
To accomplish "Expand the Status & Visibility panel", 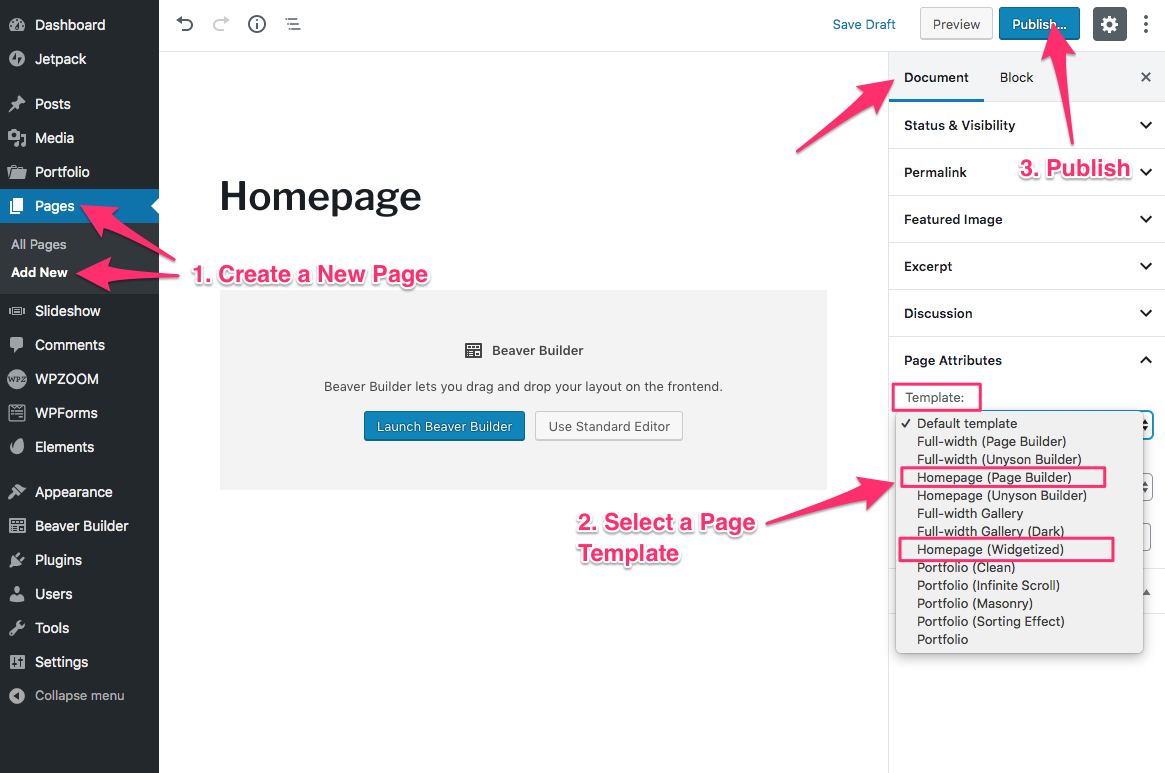I will [x=1027, y=125].
